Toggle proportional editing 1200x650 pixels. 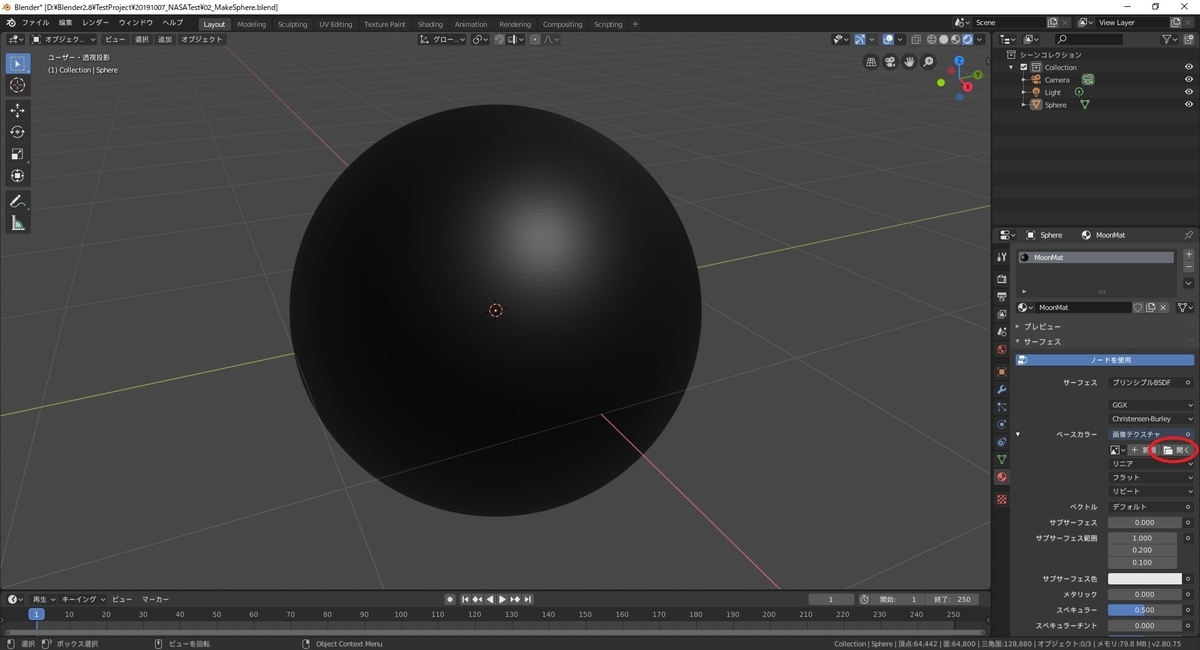coord(535,39)
